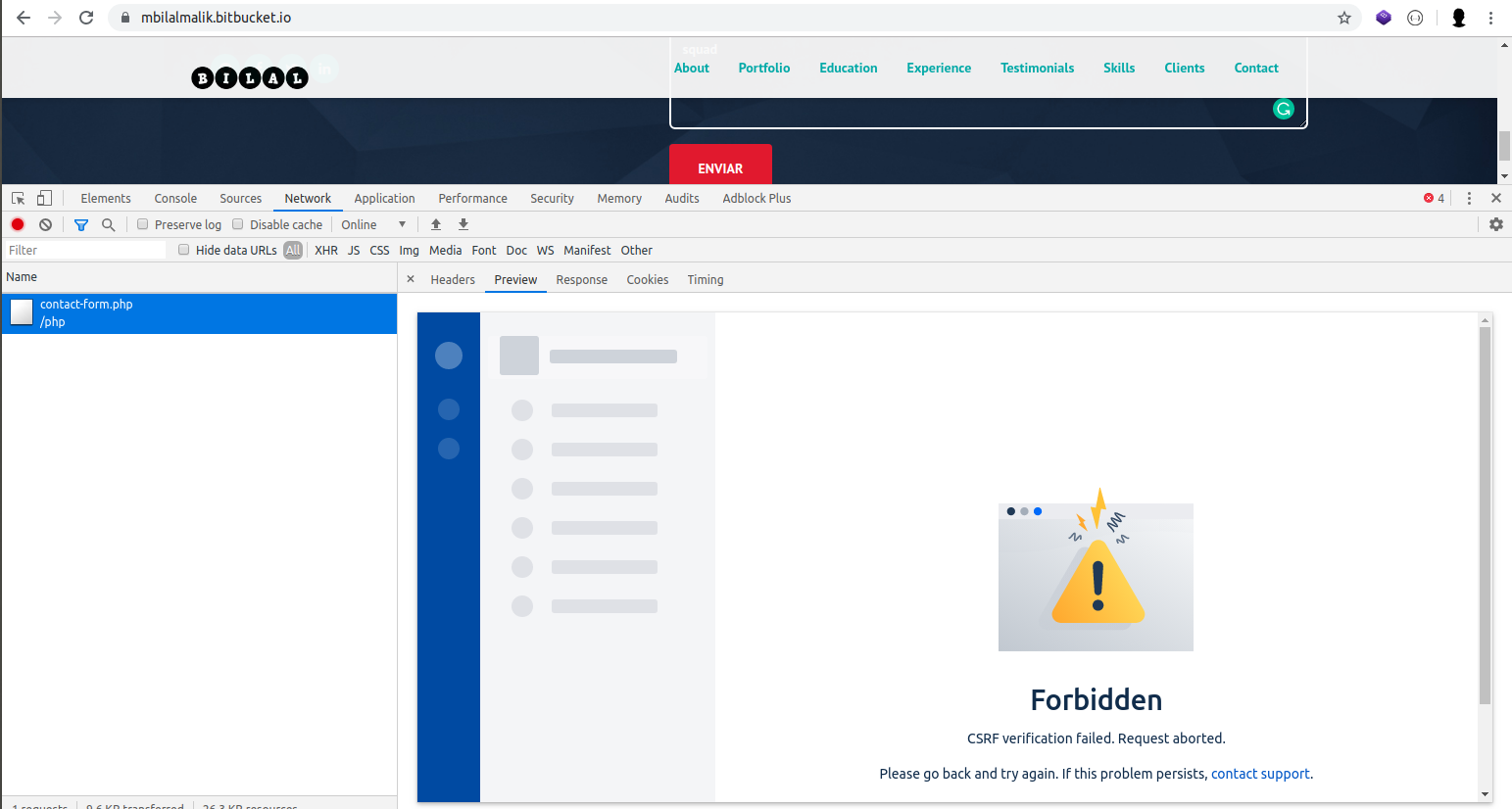This screenshot has height=809, width=1512.
Task: Open the network search magnifier
Action: point(109,224)
